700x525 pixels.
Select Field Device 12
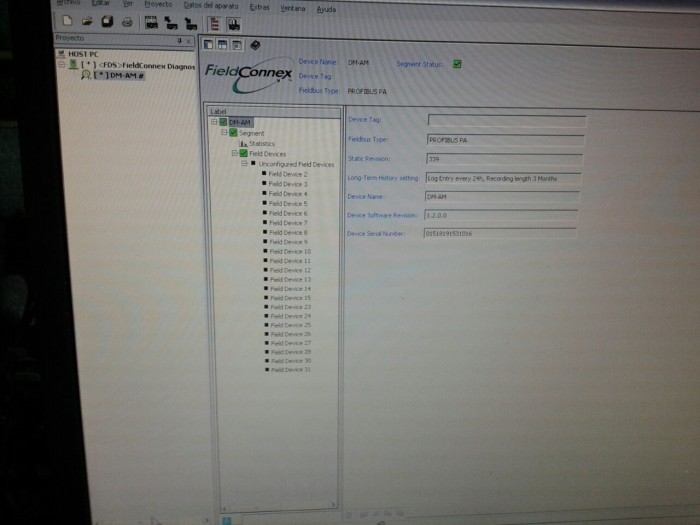(290, 270)
